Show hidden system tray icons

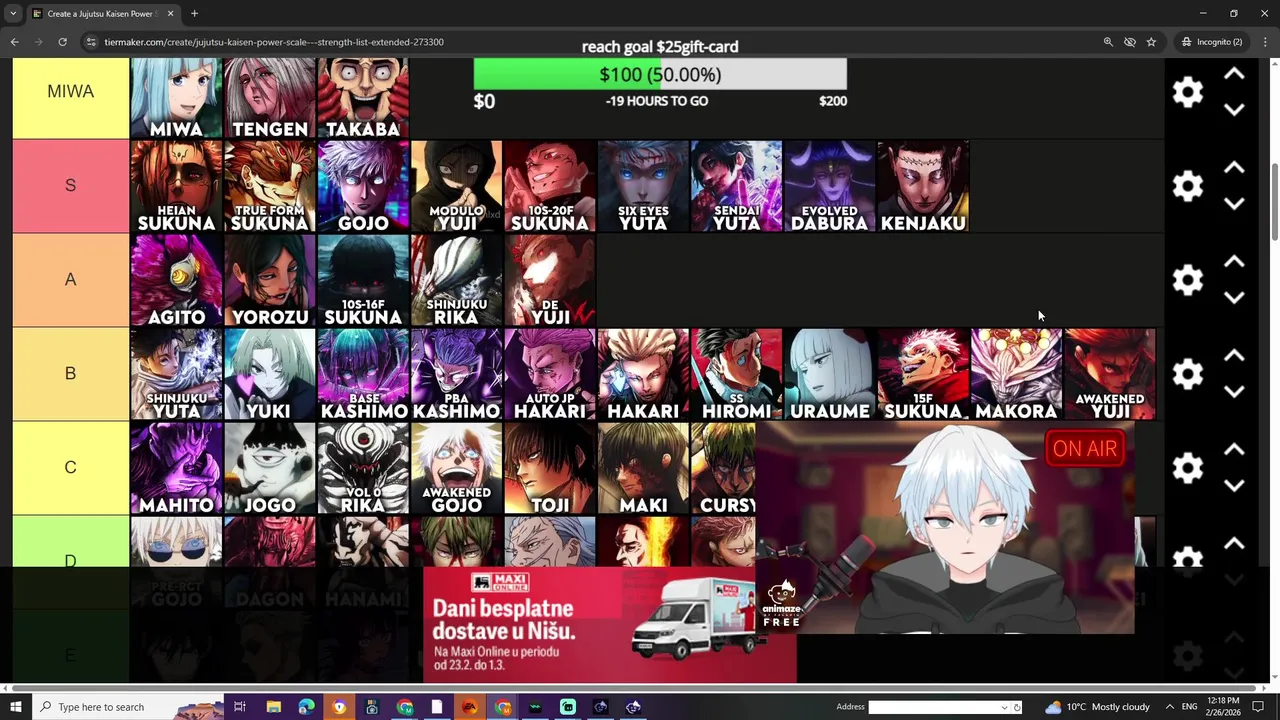1169,707
